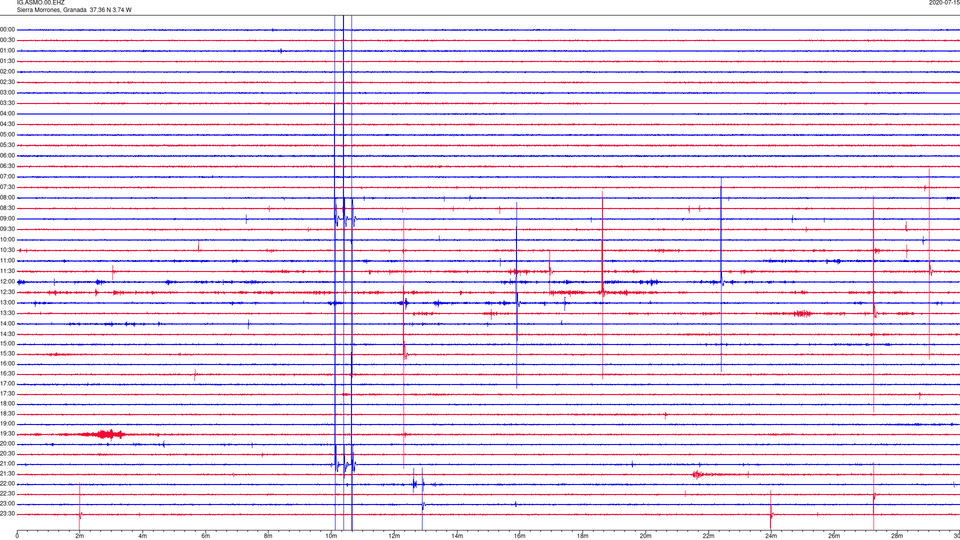The width and height of the screenshot is (960, 540).
Task: Click the date label in the header
Action: (944, 3)
